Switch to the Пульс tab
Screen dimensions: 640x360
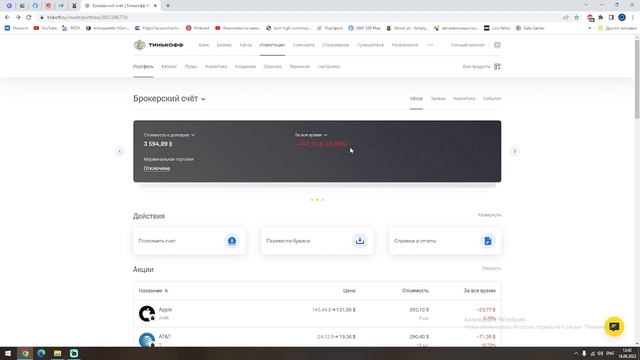click(191, 67)
